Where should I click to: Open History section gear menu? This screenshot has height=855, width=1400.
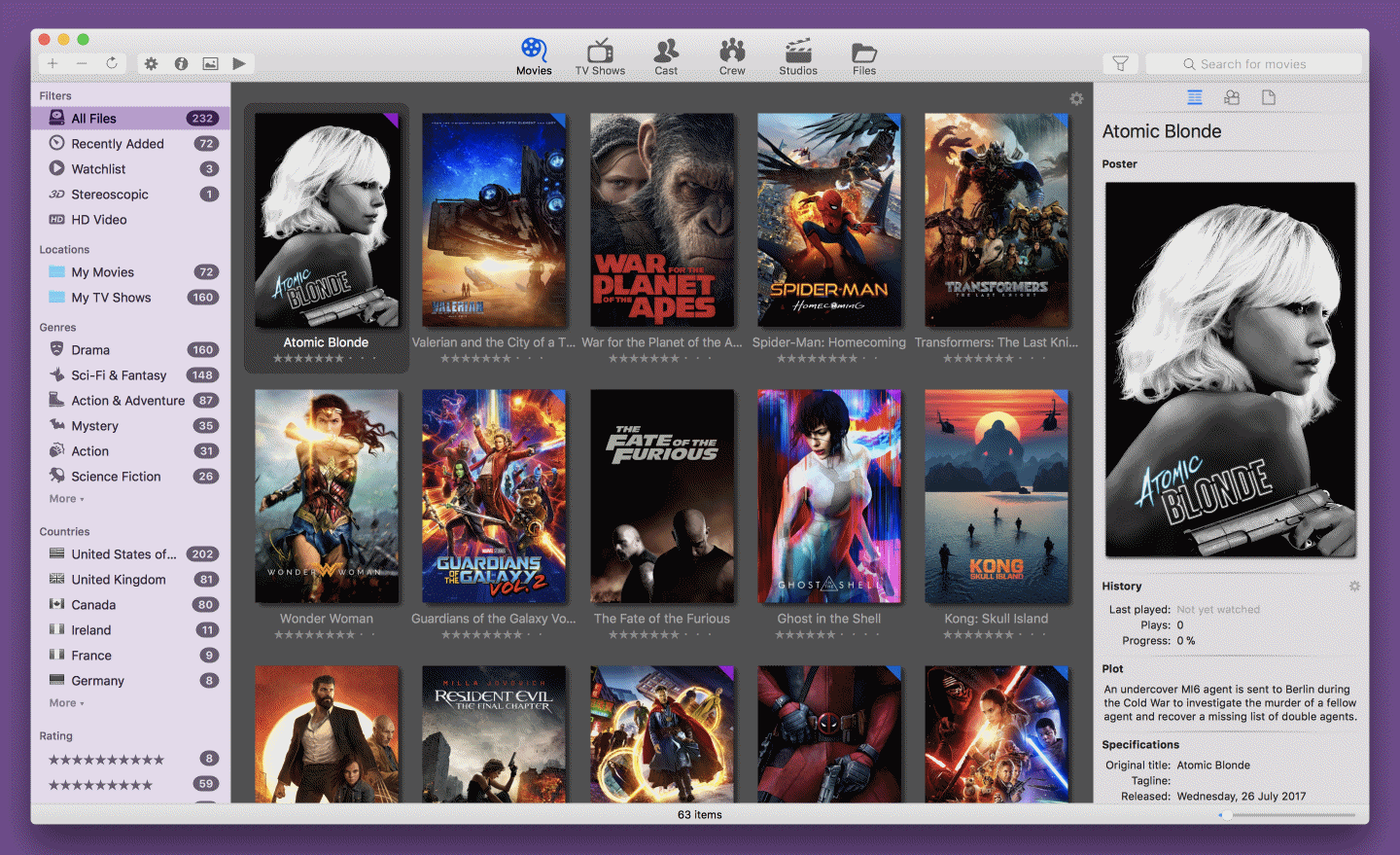(1354, 586)
